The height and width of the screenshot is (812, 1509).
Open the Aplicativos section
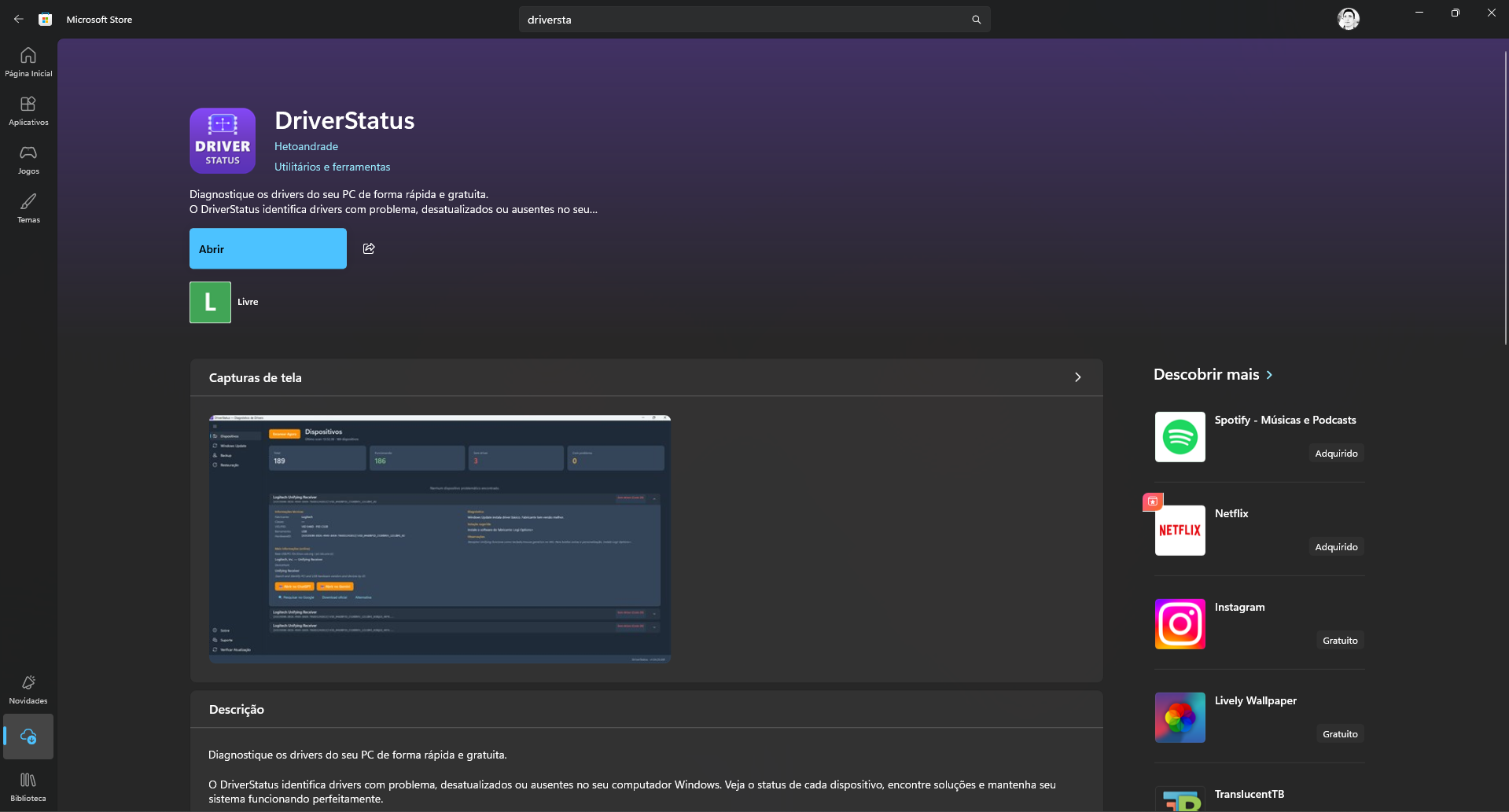click(28, 111)
